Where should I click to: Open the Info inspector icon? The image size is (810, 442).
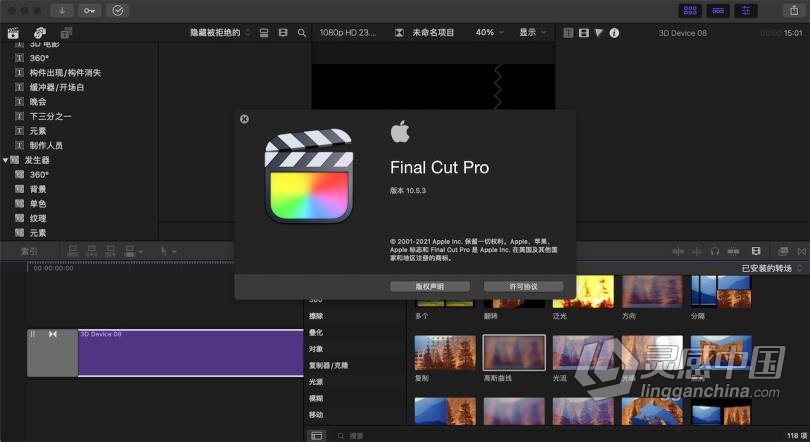coord(614,33)
